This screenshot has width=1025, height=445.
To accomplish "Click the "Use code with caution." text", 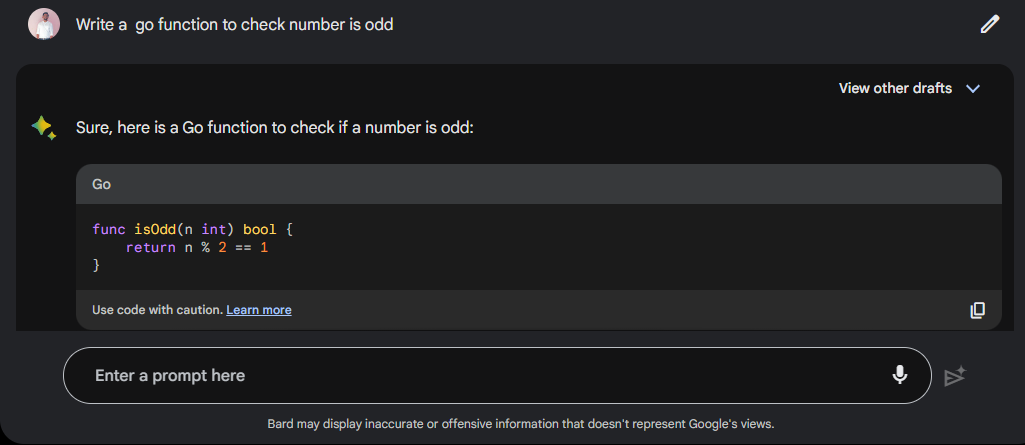I will (x=157, y=310).
